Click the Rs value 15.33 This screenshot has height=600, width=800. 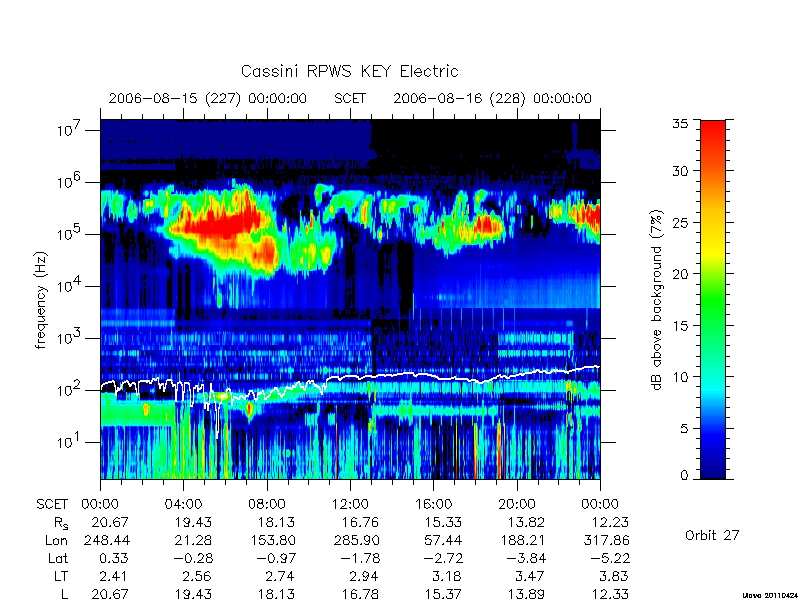tap(443, 522)
